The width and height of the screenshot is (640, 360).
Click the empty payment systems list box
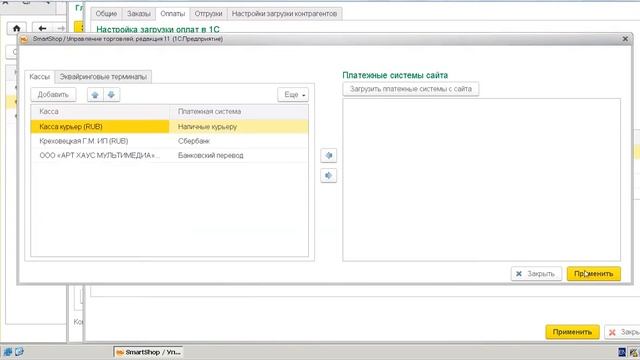pos(482,180)
